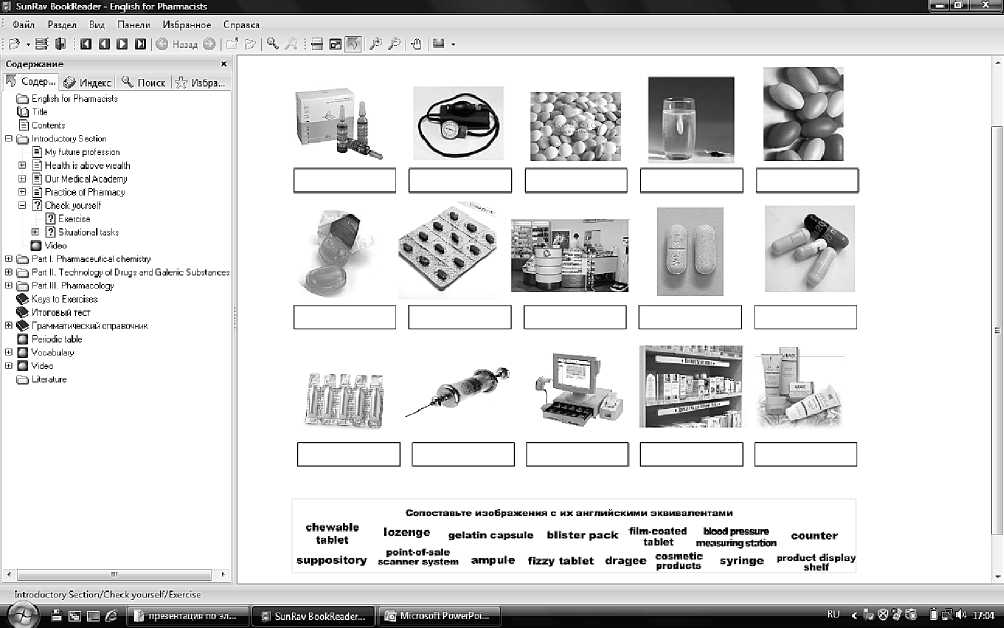Click the Назад back button
This screenshot has width=1004, height=628.
pos(177,44)
